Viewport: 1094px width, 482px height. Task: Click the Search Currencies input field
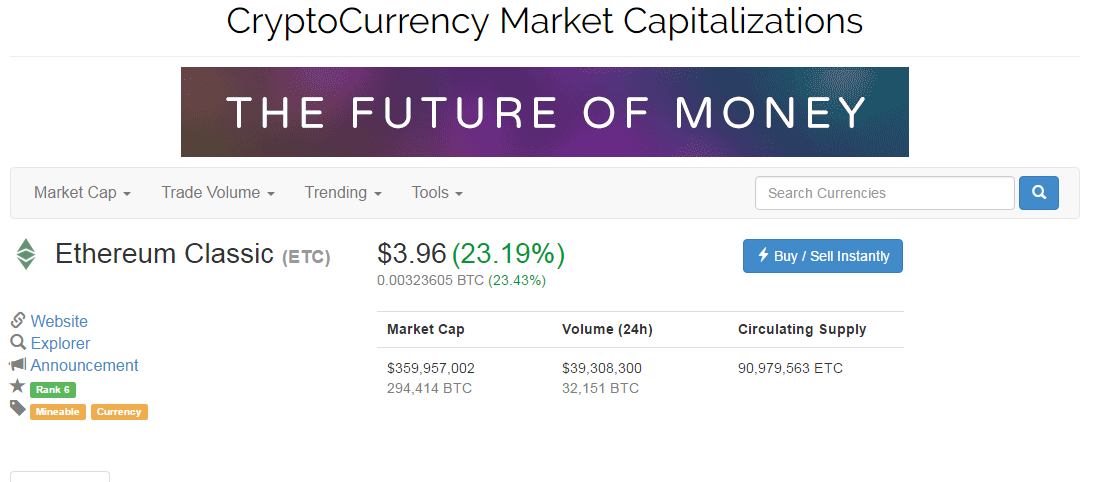pyautogui.click(x=884, y=193)
